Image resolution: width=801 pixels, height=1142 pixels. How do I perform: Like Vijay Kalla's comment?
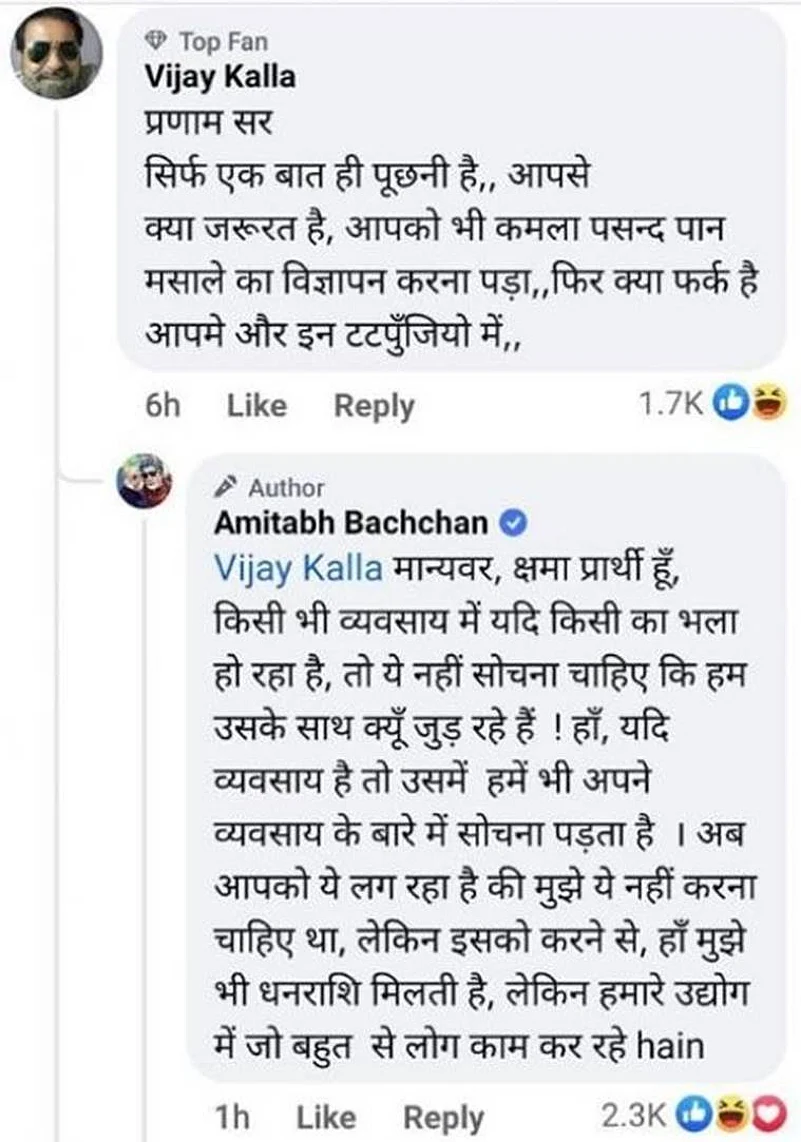(256, 405)
